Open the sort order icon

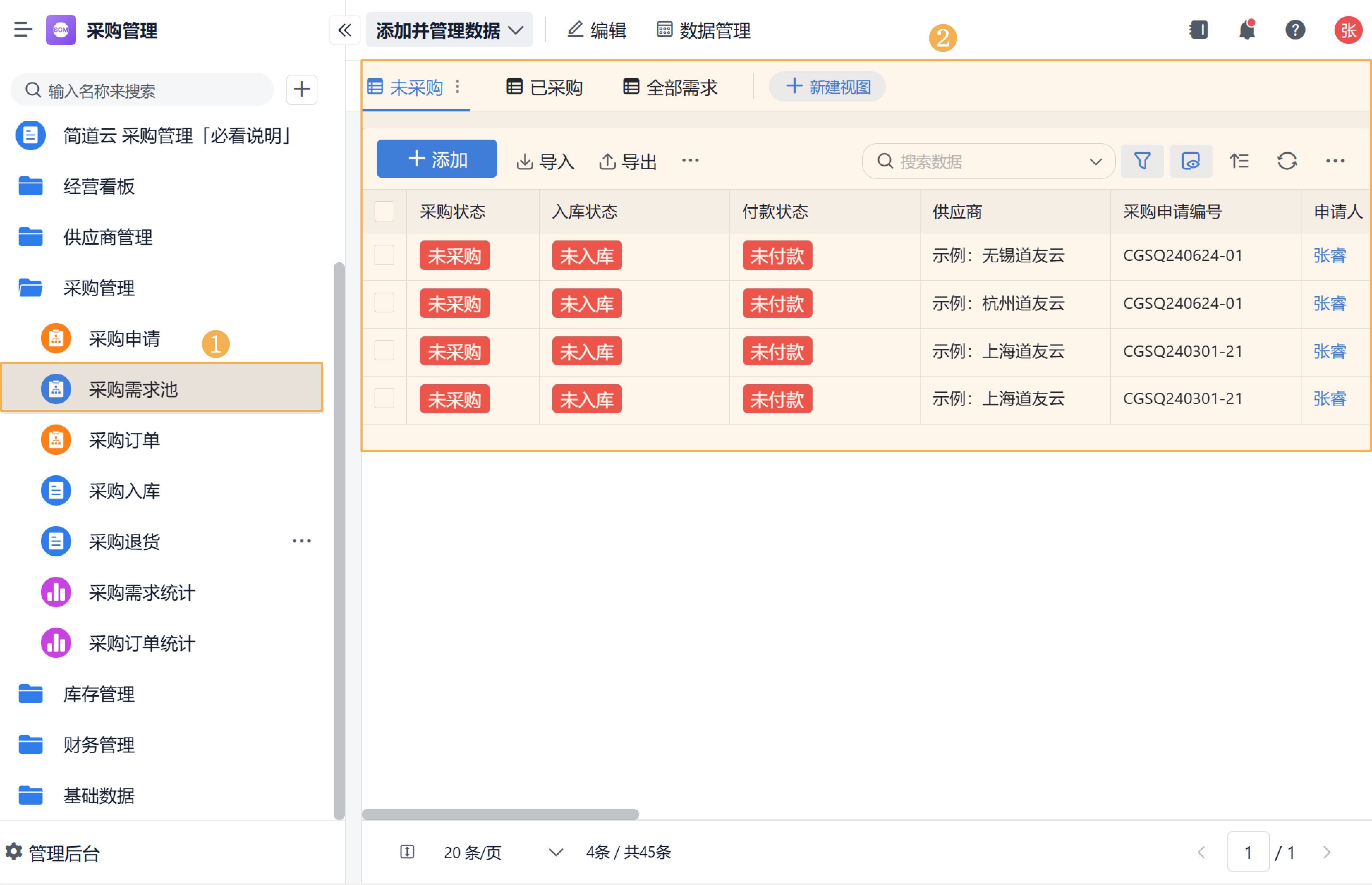click(1239, 161)
